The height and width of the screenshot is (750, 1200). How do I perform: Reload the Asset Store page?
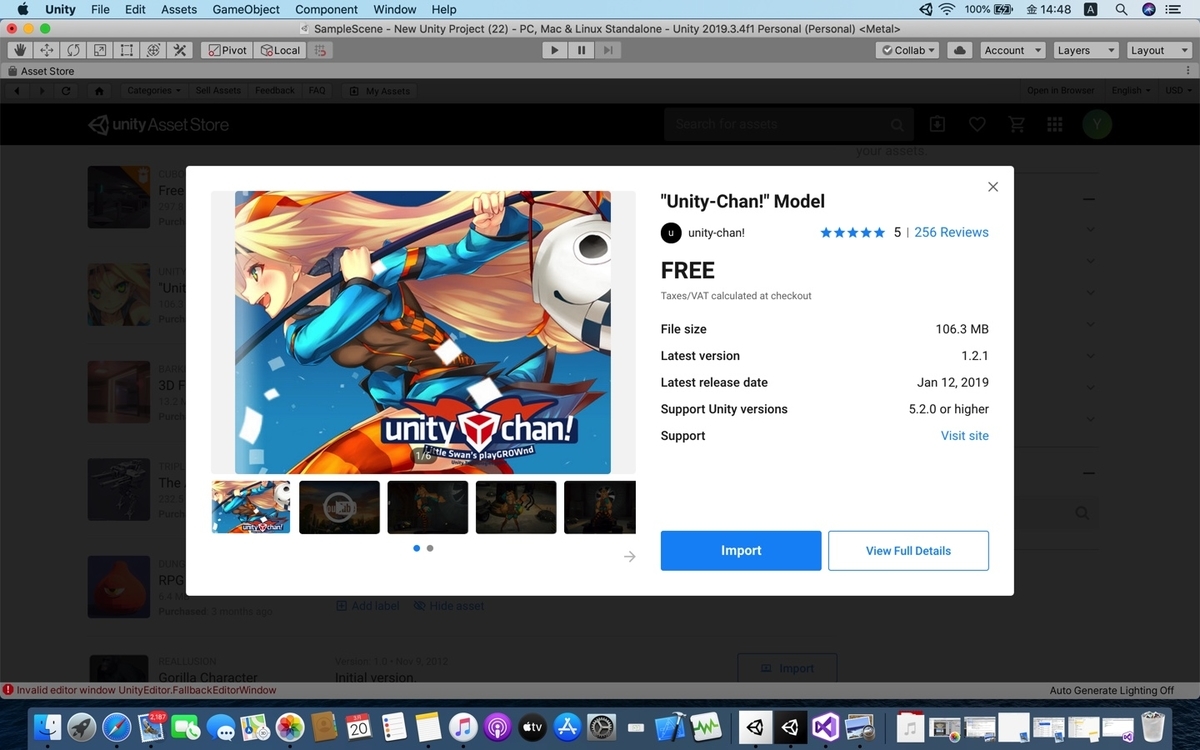[x=66, y=91]
